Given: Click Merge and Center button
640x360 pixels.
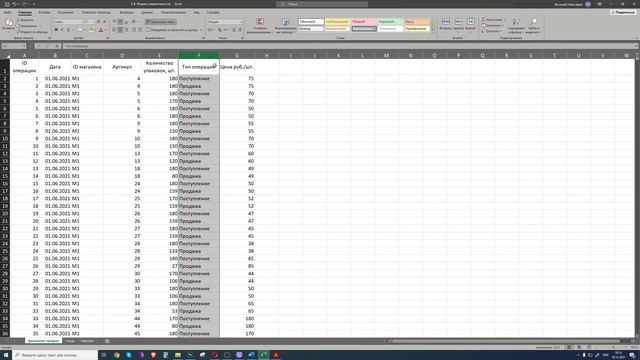Looking at the screenshot, I should pyautogui.click(x=172, y=30).
